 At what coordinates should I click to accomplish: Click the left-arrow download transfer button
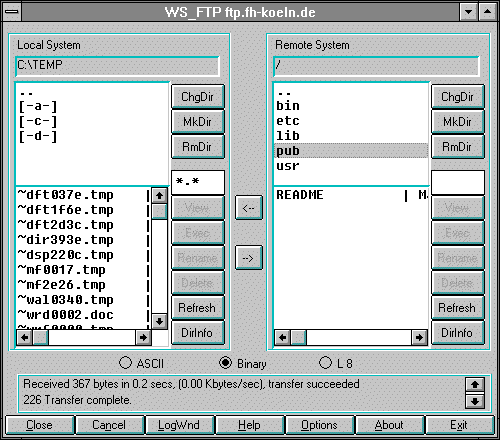coord(249,208)
